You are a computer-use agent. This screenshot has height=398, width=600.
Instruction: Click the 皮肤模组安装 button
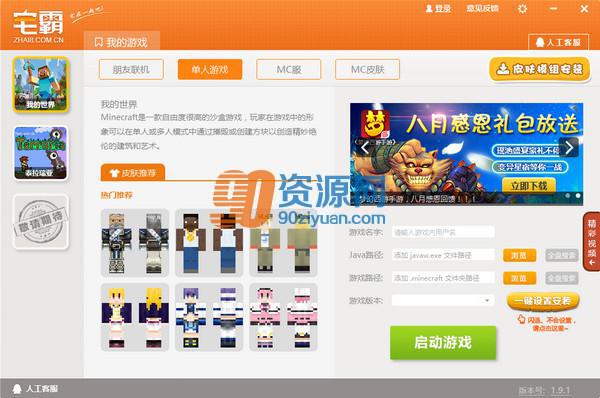[x=540, y=69]
